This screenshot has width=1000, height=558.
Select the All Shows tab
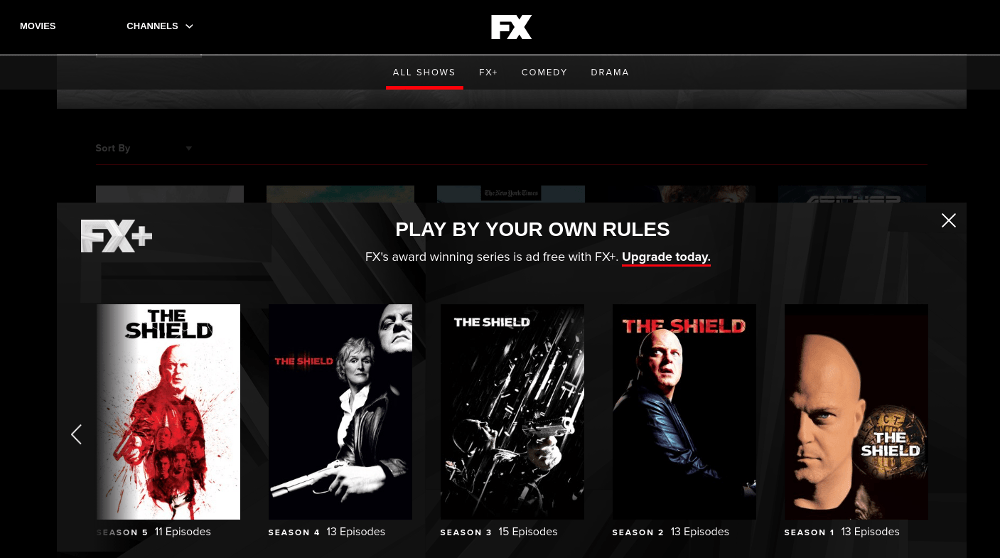coord(424,72)
